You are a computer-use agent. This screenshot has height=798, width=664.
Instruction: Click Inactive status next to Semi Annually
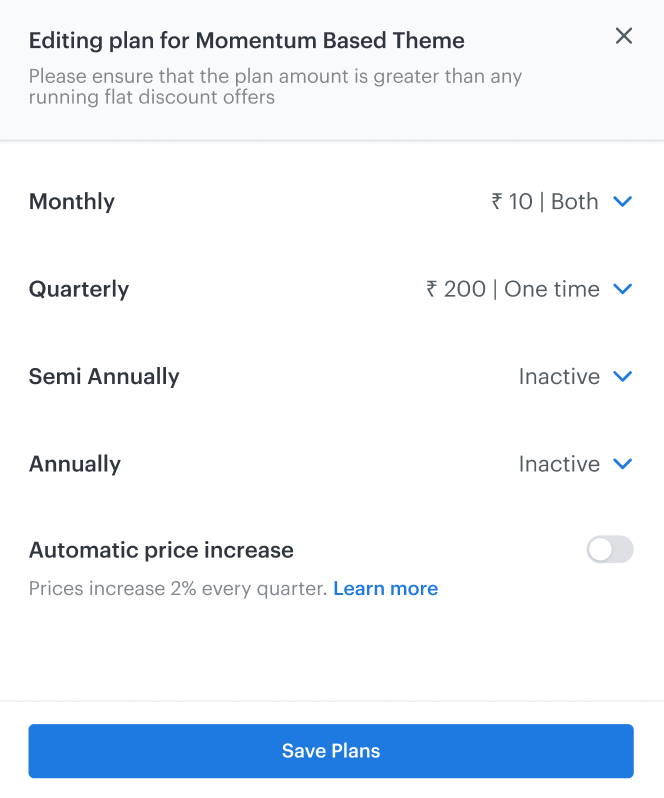559,377
